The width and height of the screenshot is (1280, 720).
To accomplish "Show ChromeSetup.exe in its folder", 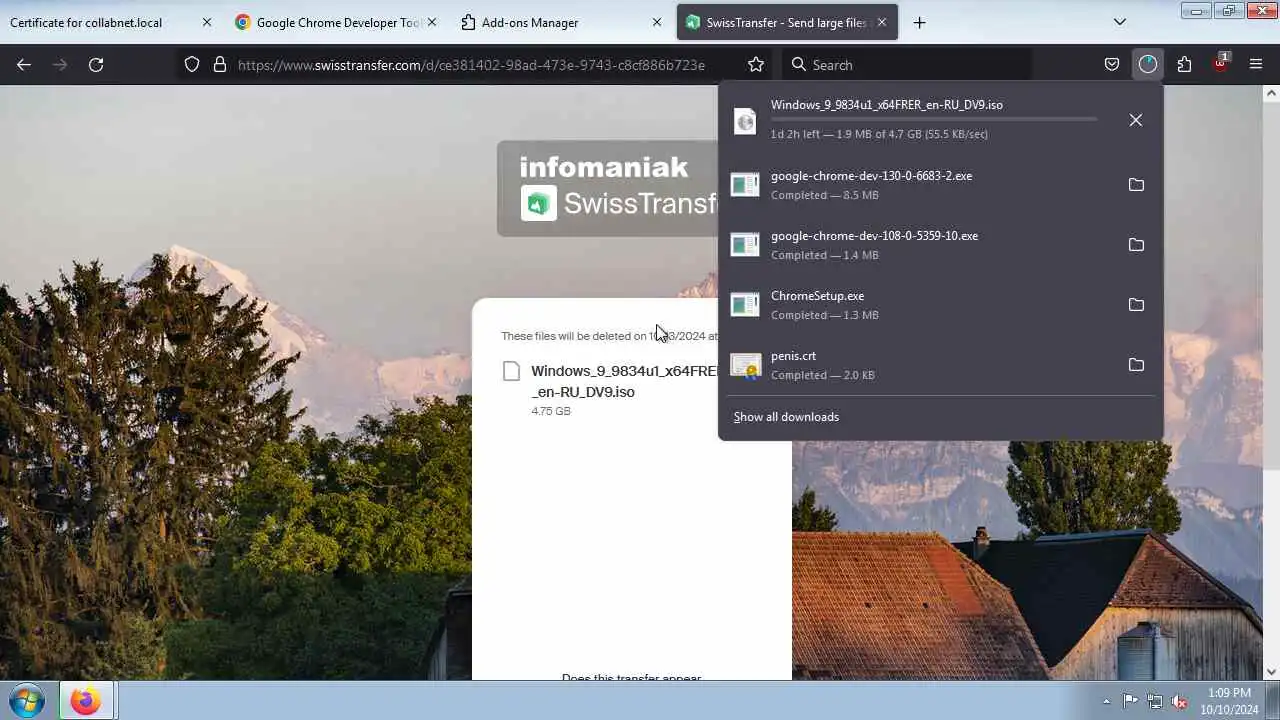I will [1136, 305].
